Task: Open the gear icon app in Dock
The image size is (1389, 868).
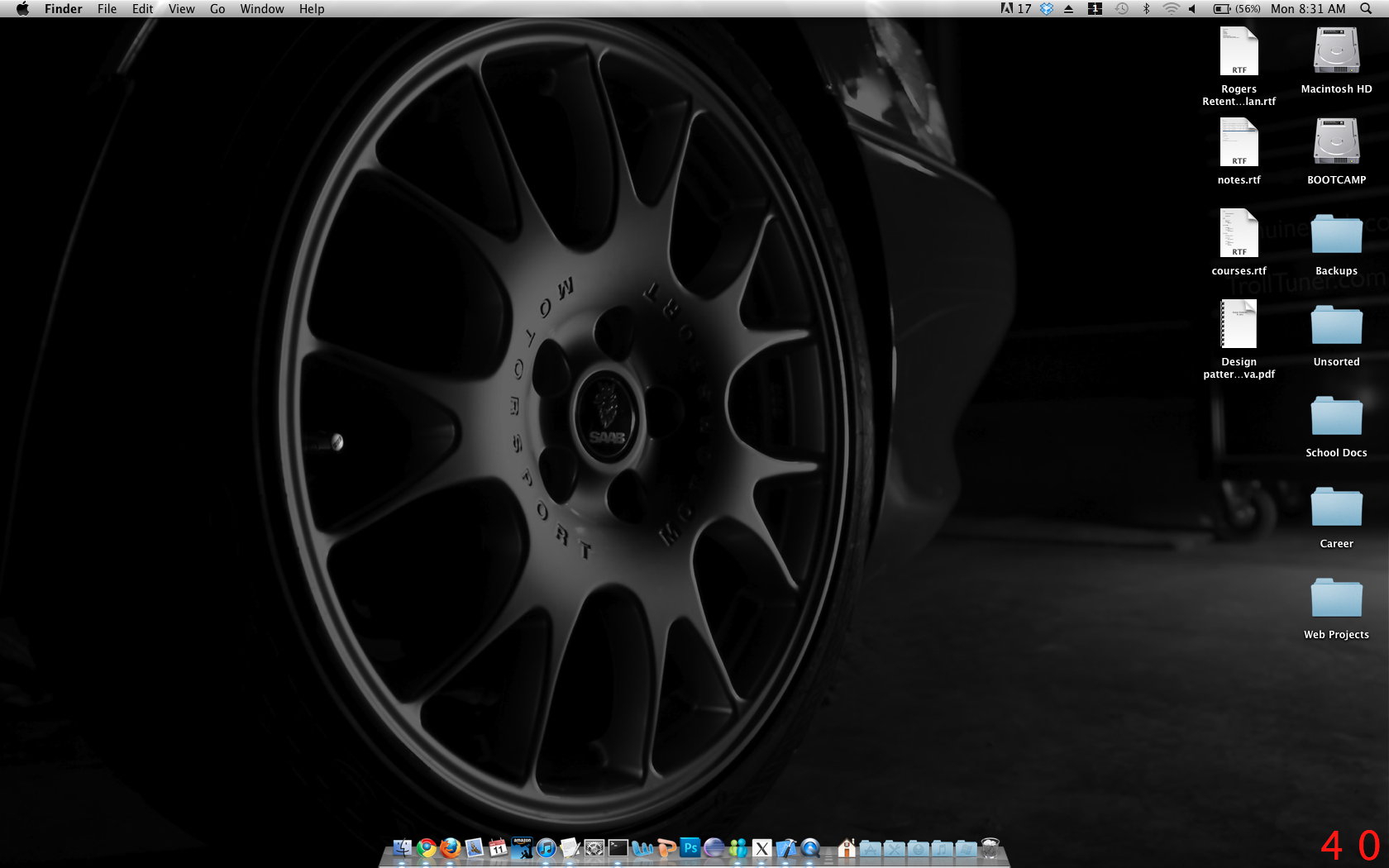Action: pos(594,847)
